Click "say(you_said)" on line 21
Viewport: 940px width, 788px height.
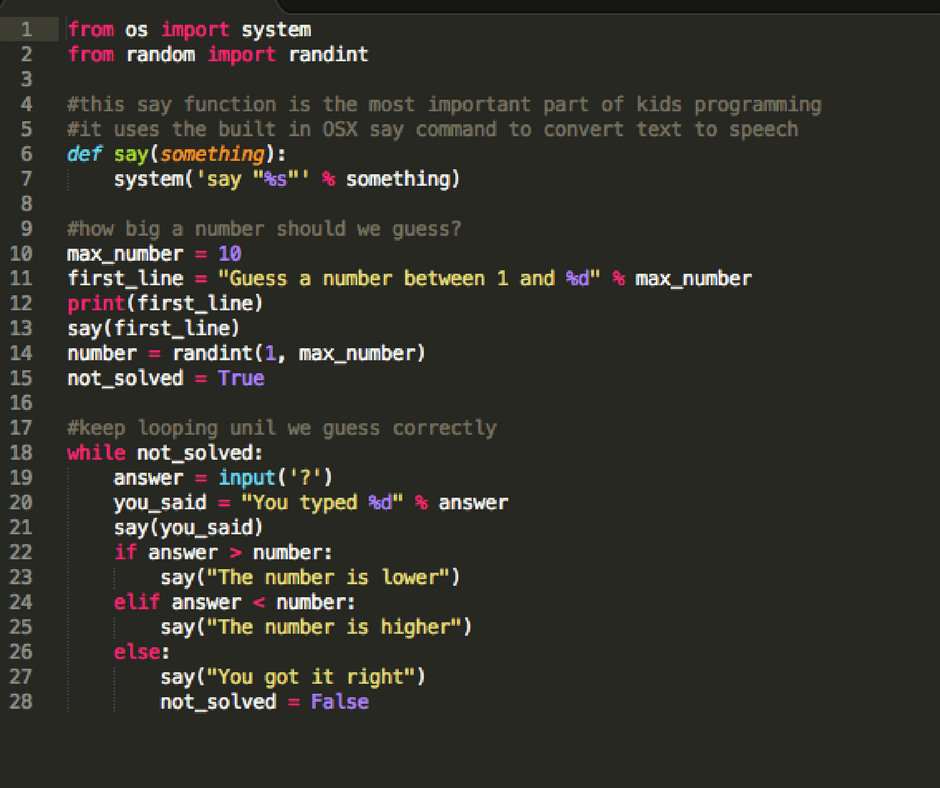click(189, 527)
